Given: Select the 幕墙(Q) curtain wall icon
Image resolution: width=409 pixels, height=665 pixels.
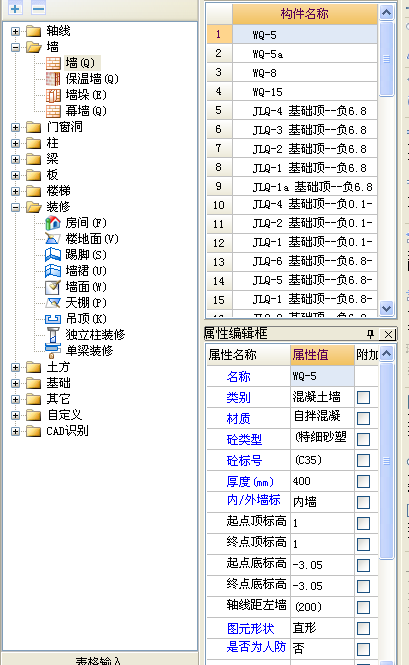Looking at the screenshot, I should click(53, 111).
